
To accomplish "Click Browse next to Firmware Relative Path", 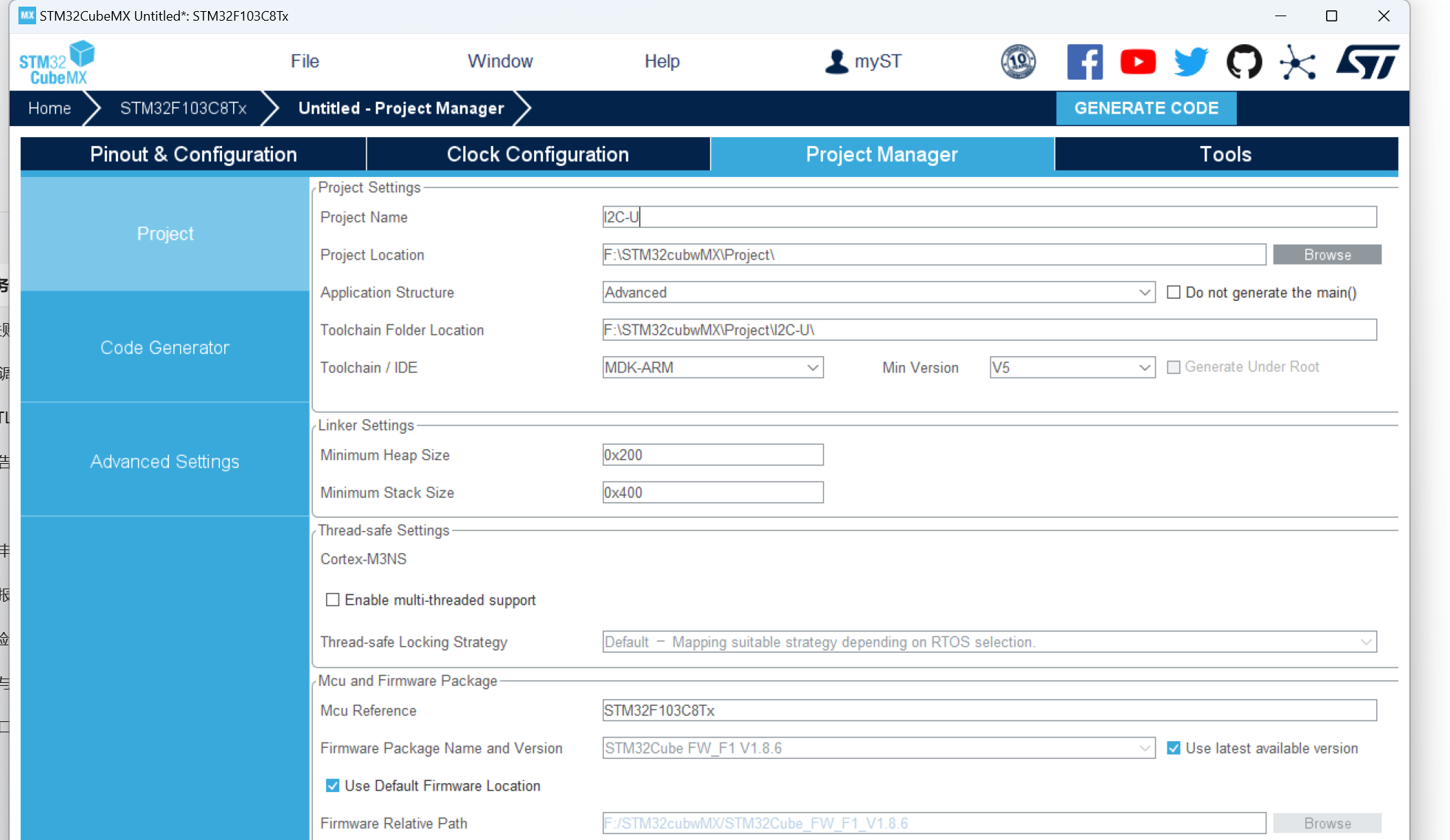I will click(1327, 824).
